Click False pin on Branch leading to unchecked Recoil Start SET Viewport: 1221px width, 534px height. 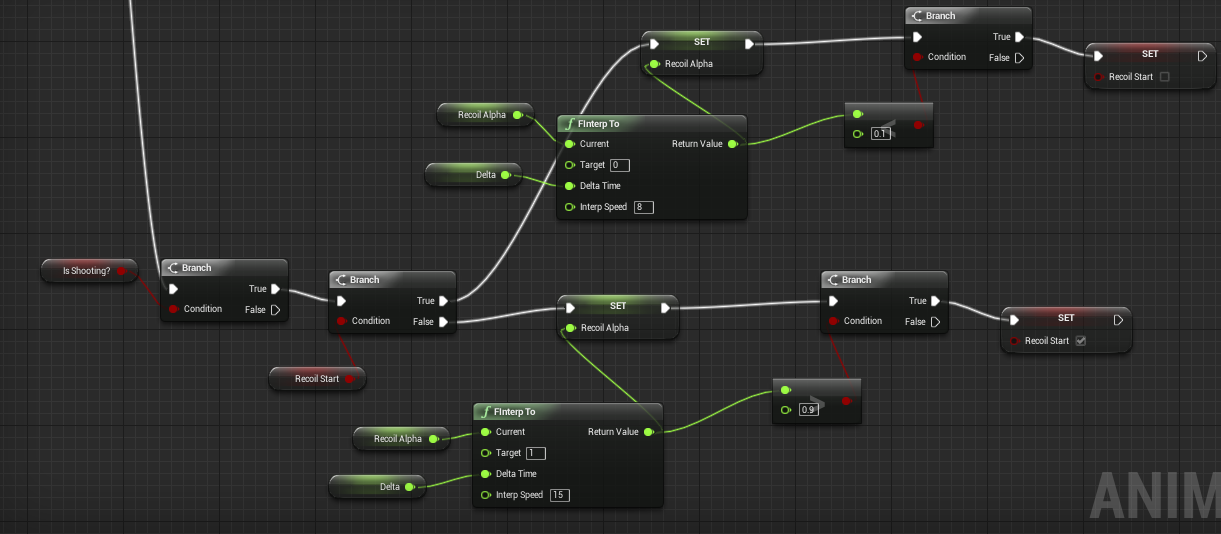(1020, 58)
